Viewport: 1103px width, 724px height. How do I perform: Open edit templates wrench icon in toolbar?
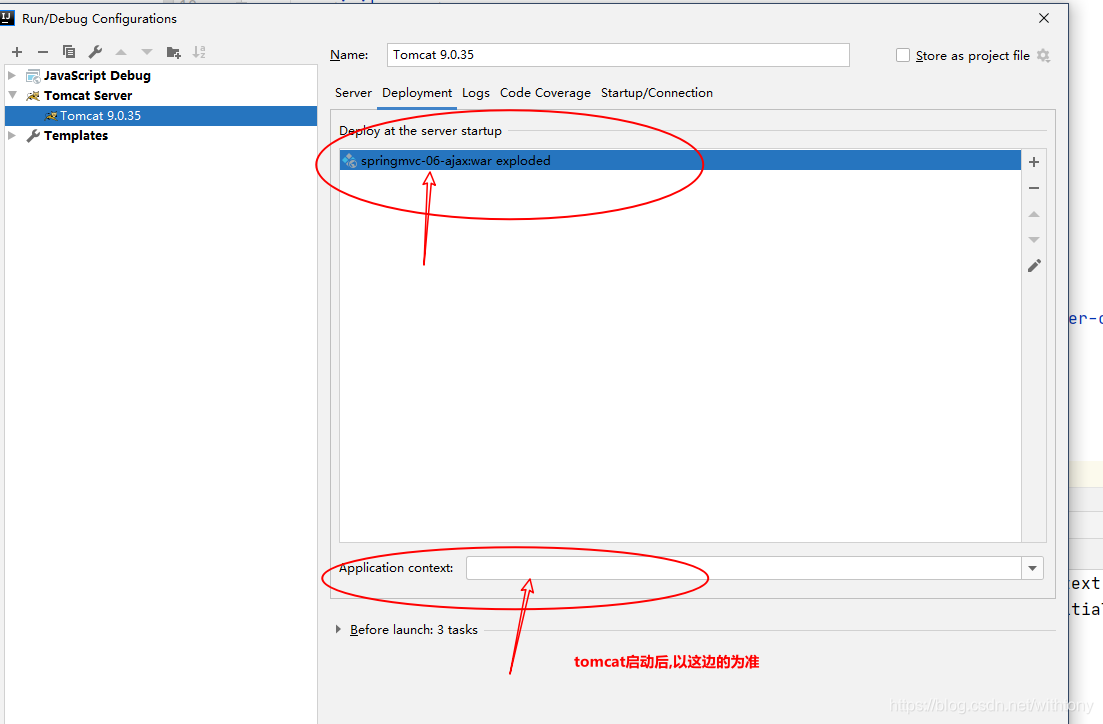pos(95,52)
